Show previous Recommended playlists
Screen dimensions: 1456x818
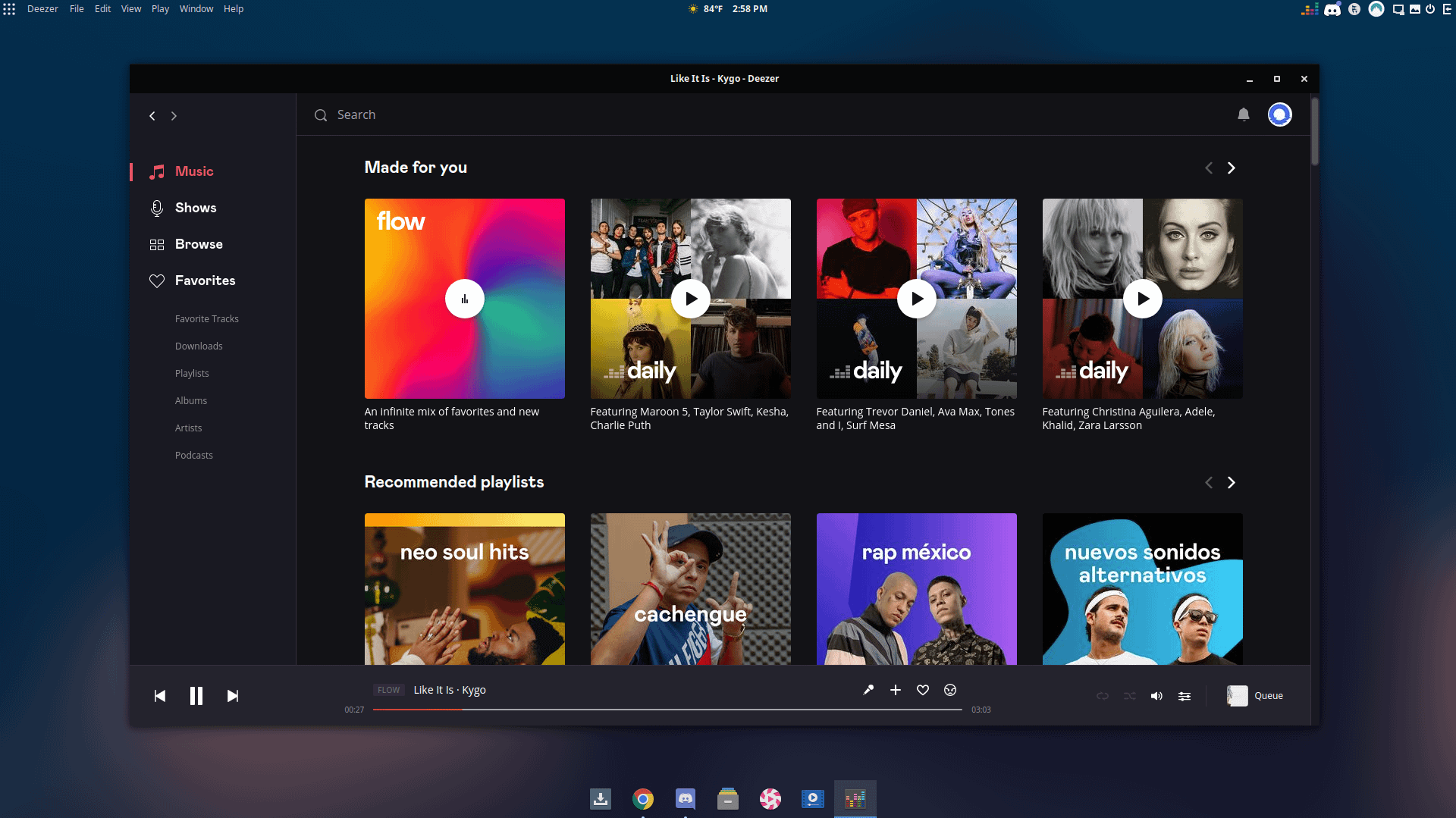1209,483
